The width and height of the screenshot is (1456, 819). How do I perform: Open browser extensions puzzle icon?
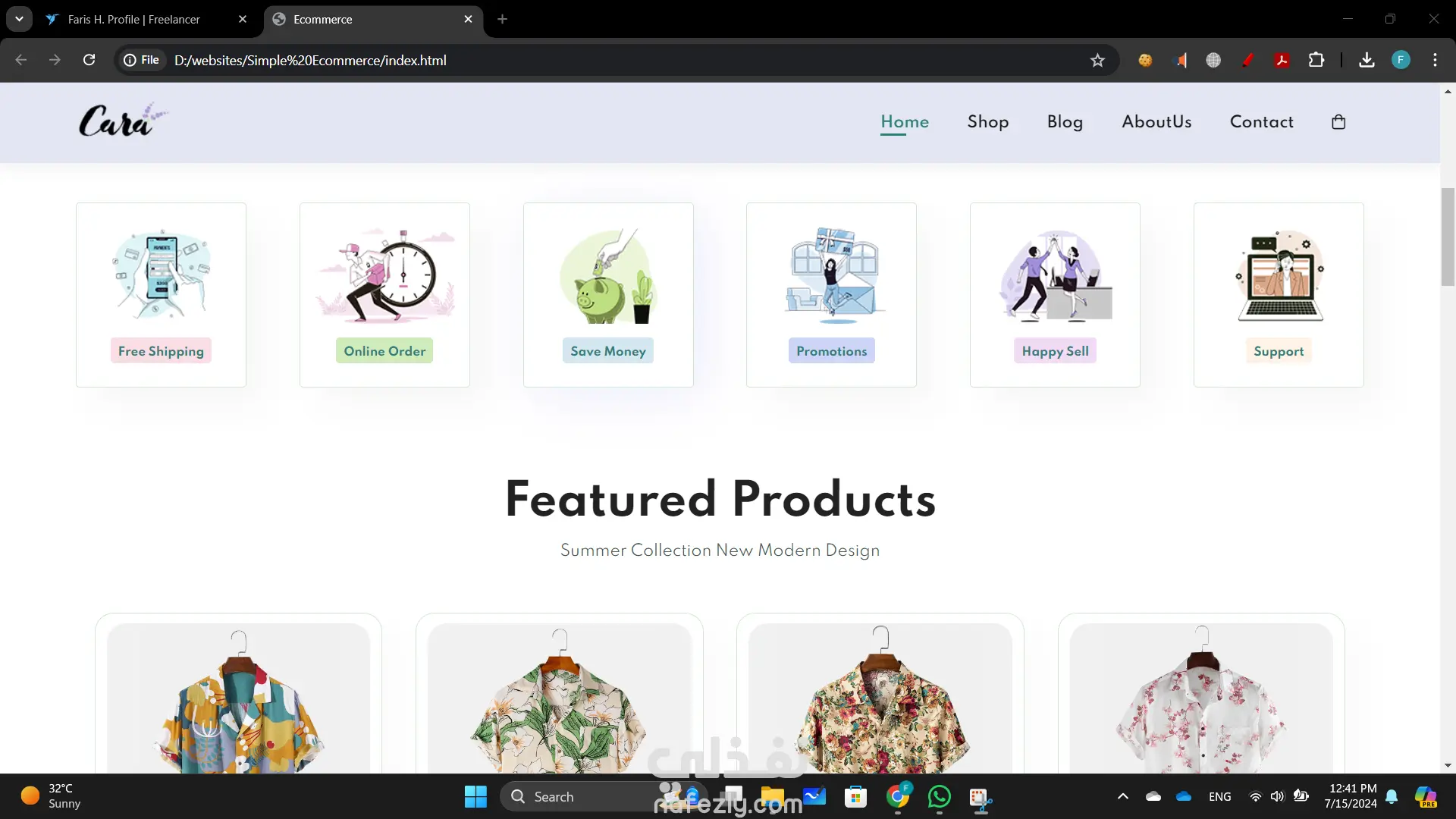[1316, 60]
